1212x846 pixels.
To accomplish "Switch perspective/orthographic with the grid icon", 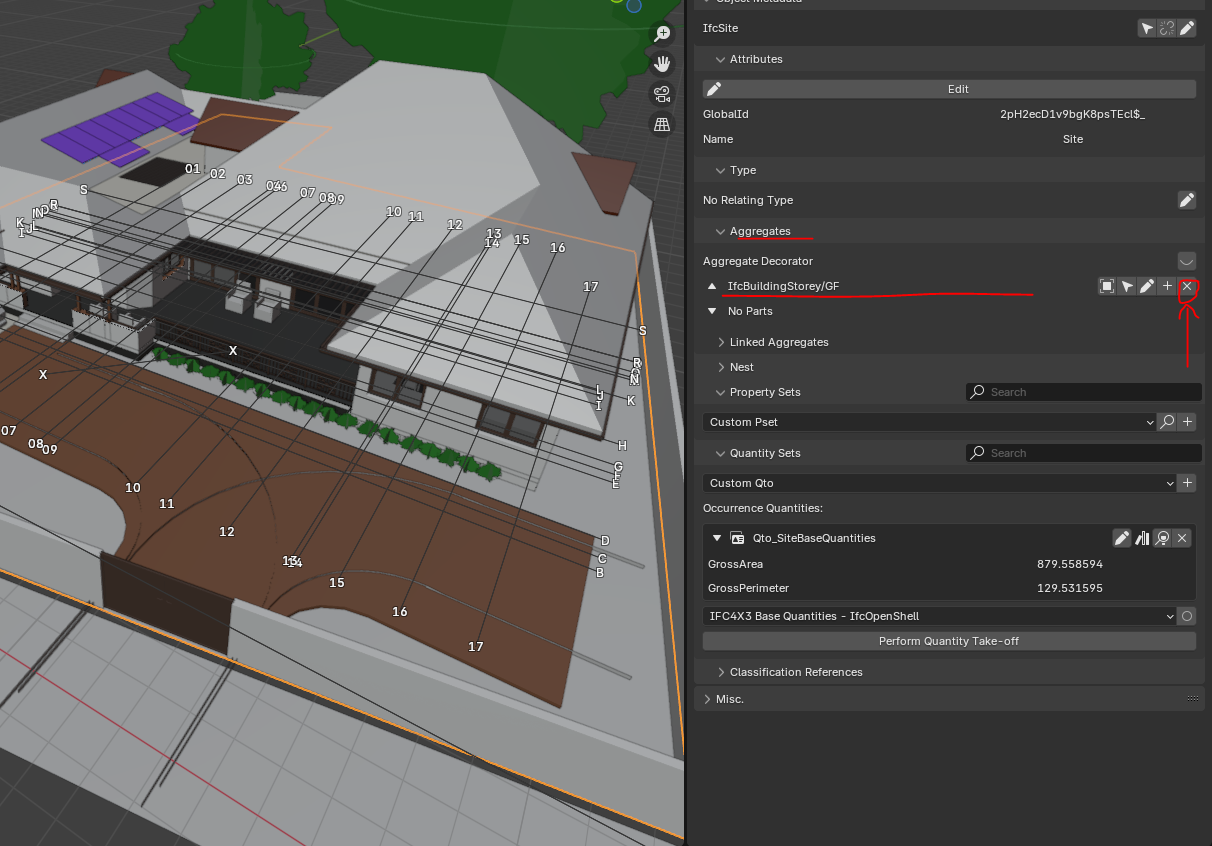I will (x=662, y=124).
